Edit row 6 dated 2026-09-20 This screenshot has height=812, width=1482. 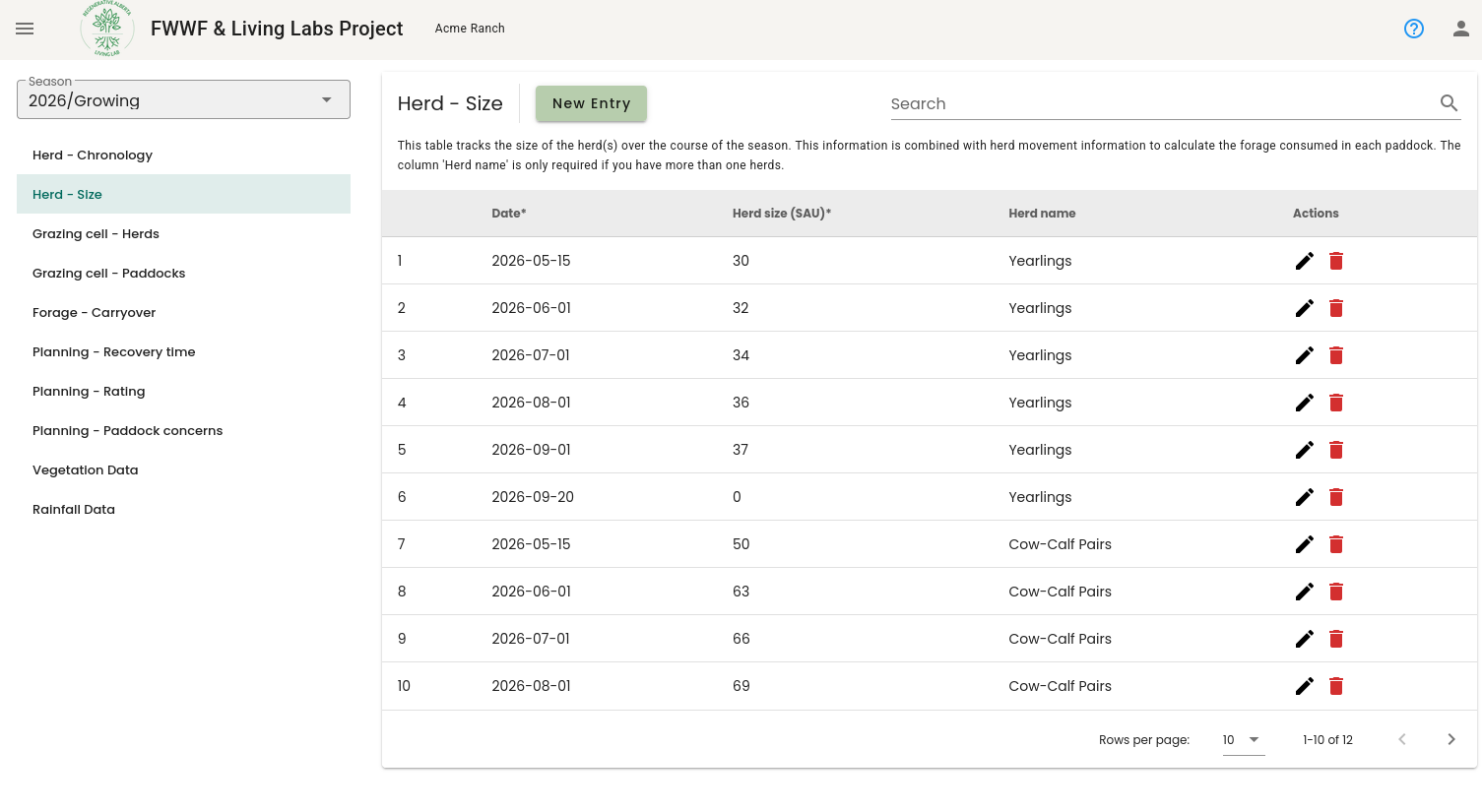coord(1305,497)
